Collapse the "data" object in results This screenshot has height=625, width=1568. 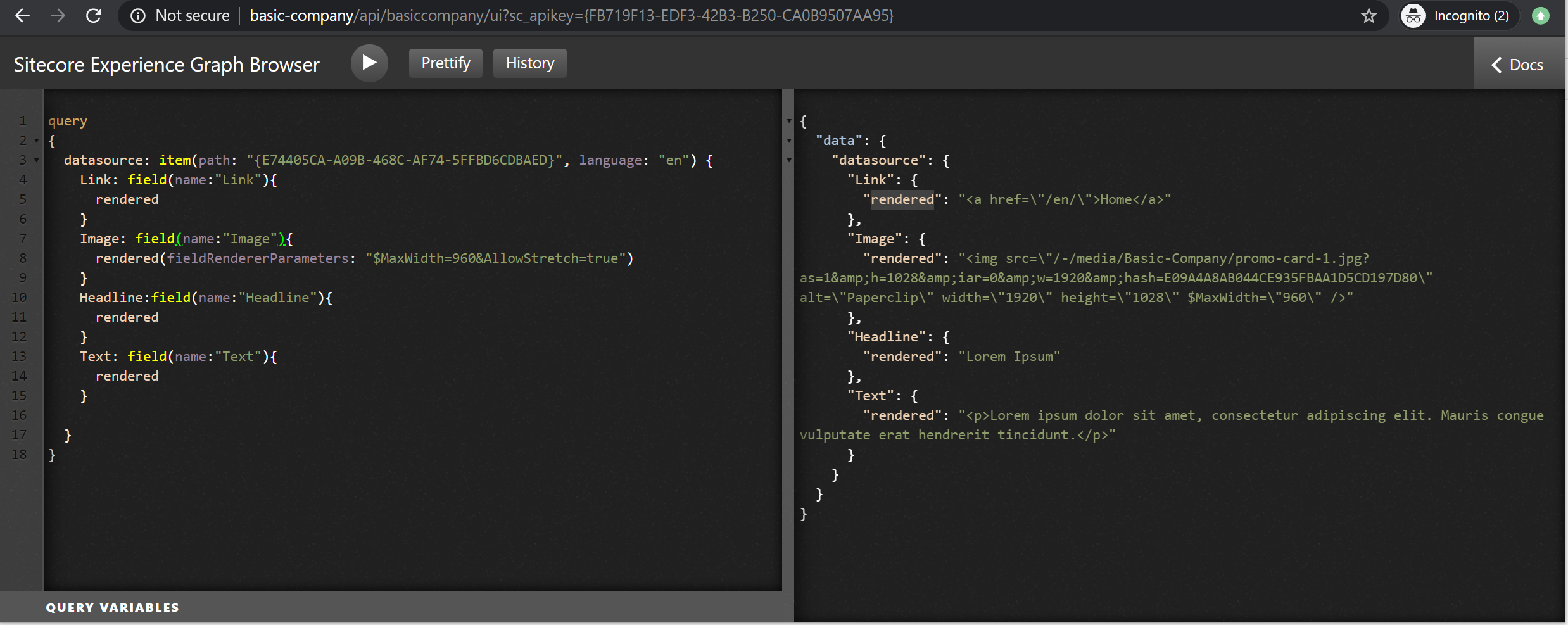[x=789, y=141]
